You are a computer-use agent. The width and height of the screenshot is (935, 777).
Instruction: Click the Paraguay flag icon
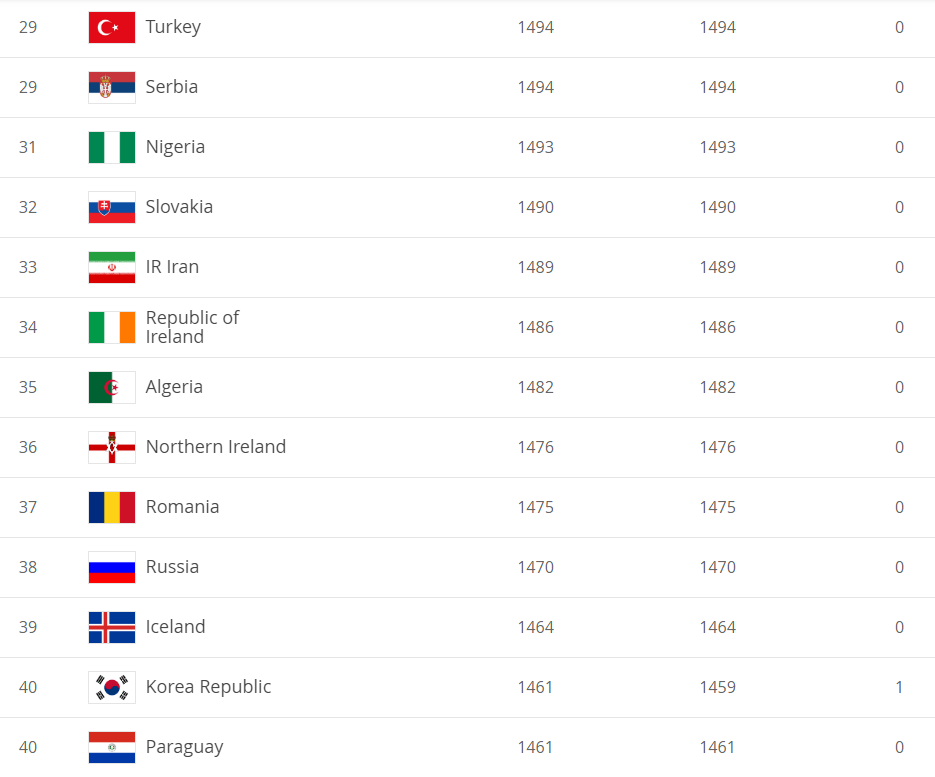[x=111, y=747]
